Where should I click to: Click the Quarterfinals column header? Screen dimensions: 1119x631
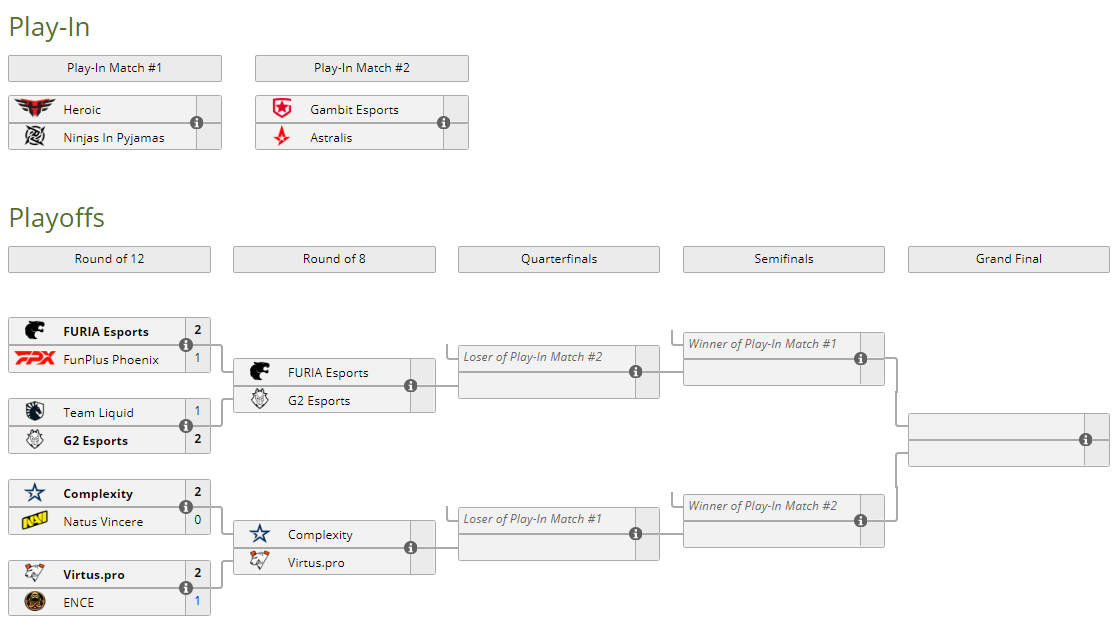[x=559, y=259]
